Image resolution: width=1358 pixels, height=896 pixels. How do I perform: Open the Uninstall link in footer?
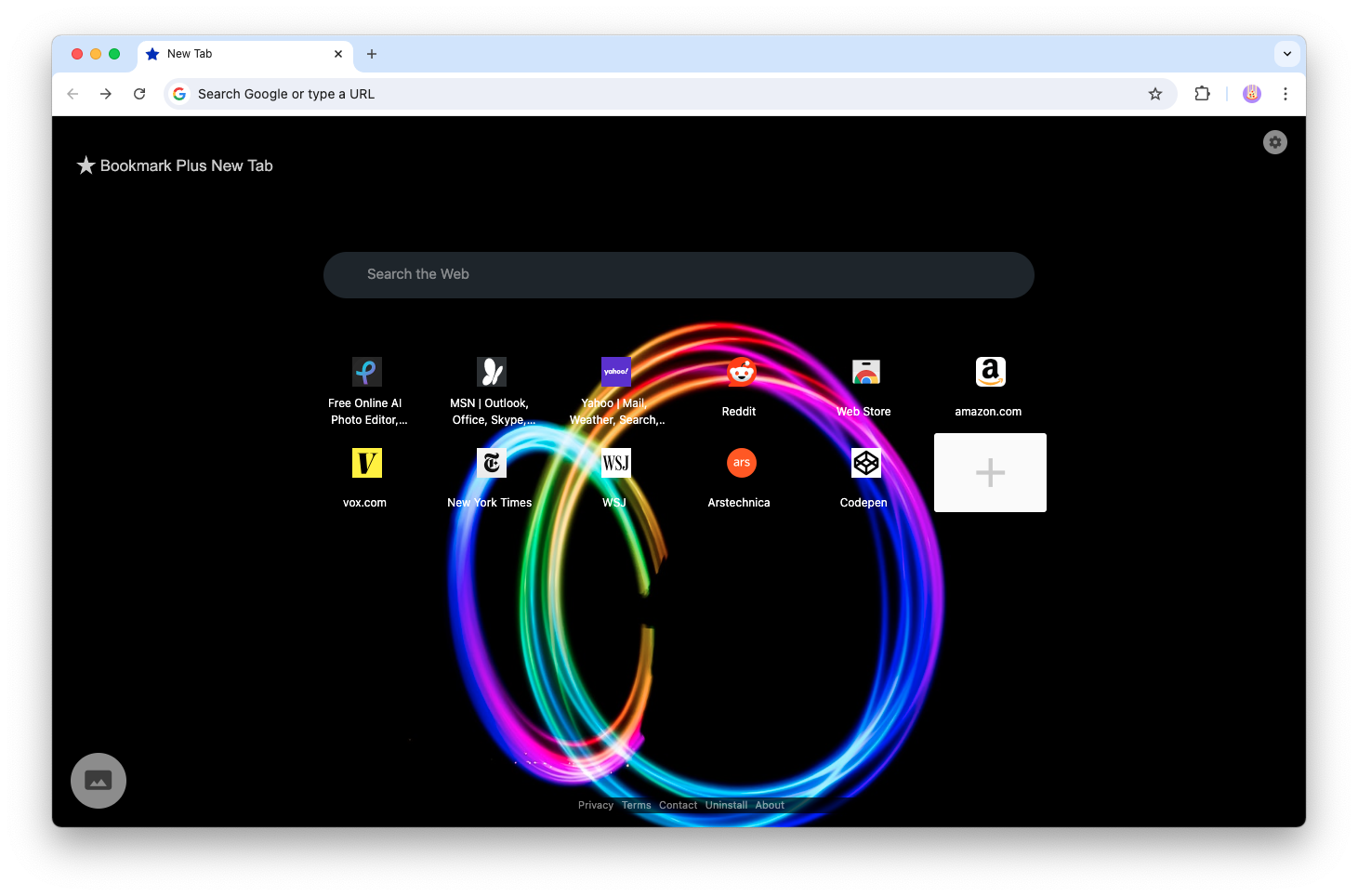[x=726, y=806]
